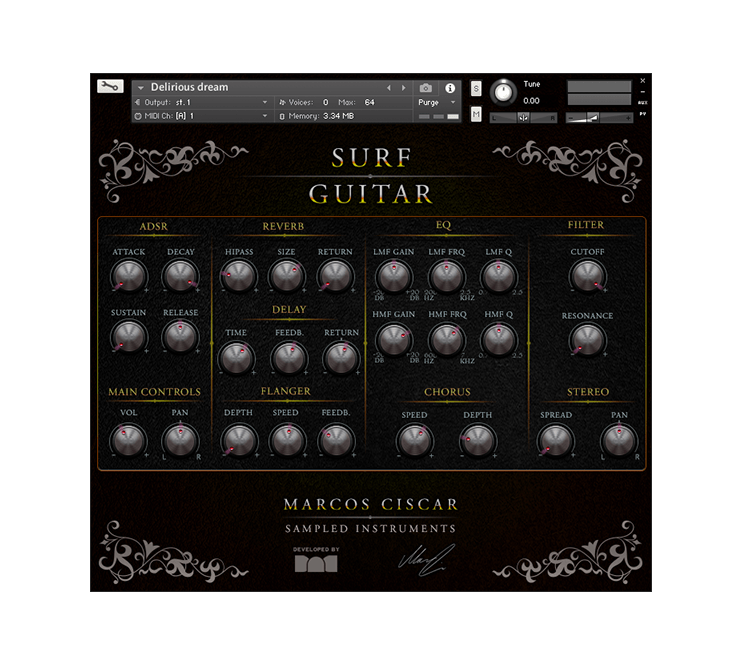
Task: Click the Memory 3.34 MB readout
Action: (x=338, y=116)
